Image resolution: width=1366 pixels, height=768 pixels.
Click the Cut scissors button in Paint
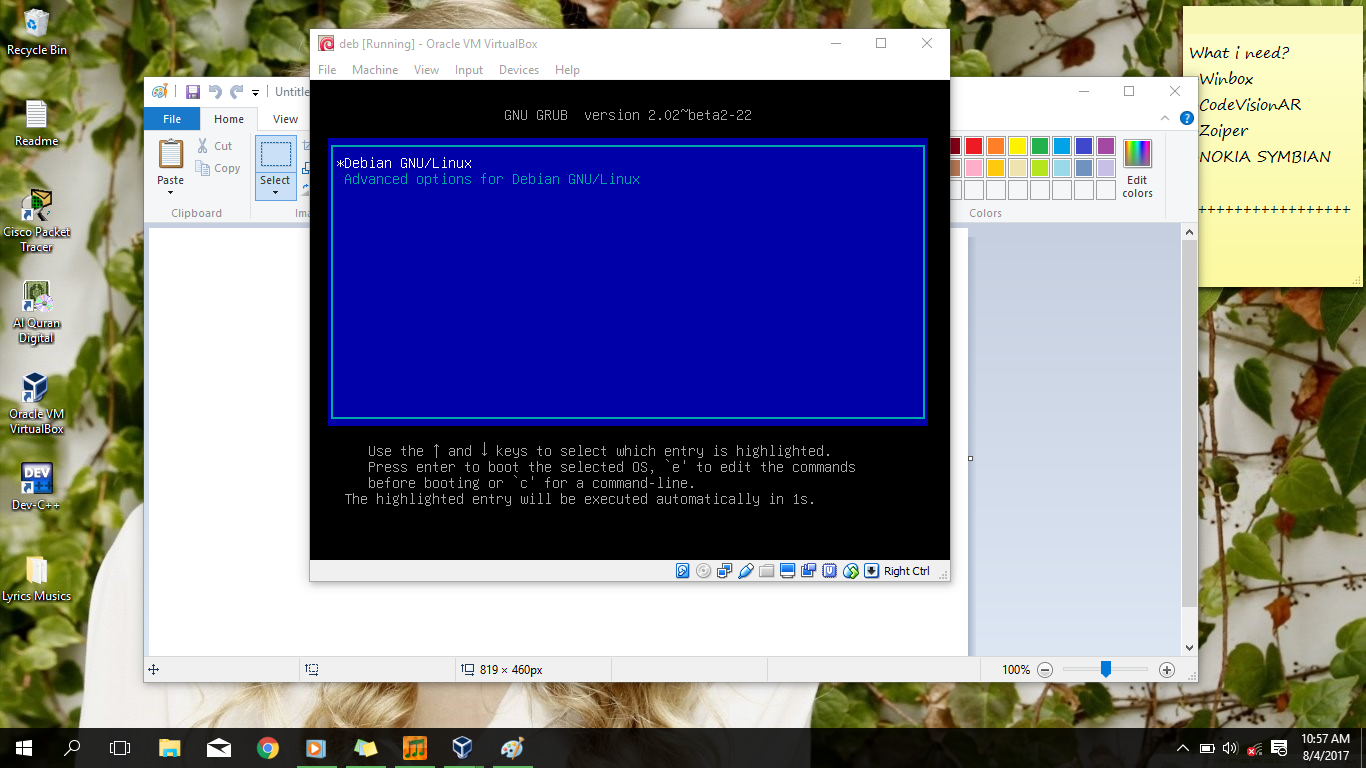(x=216, y=146)
